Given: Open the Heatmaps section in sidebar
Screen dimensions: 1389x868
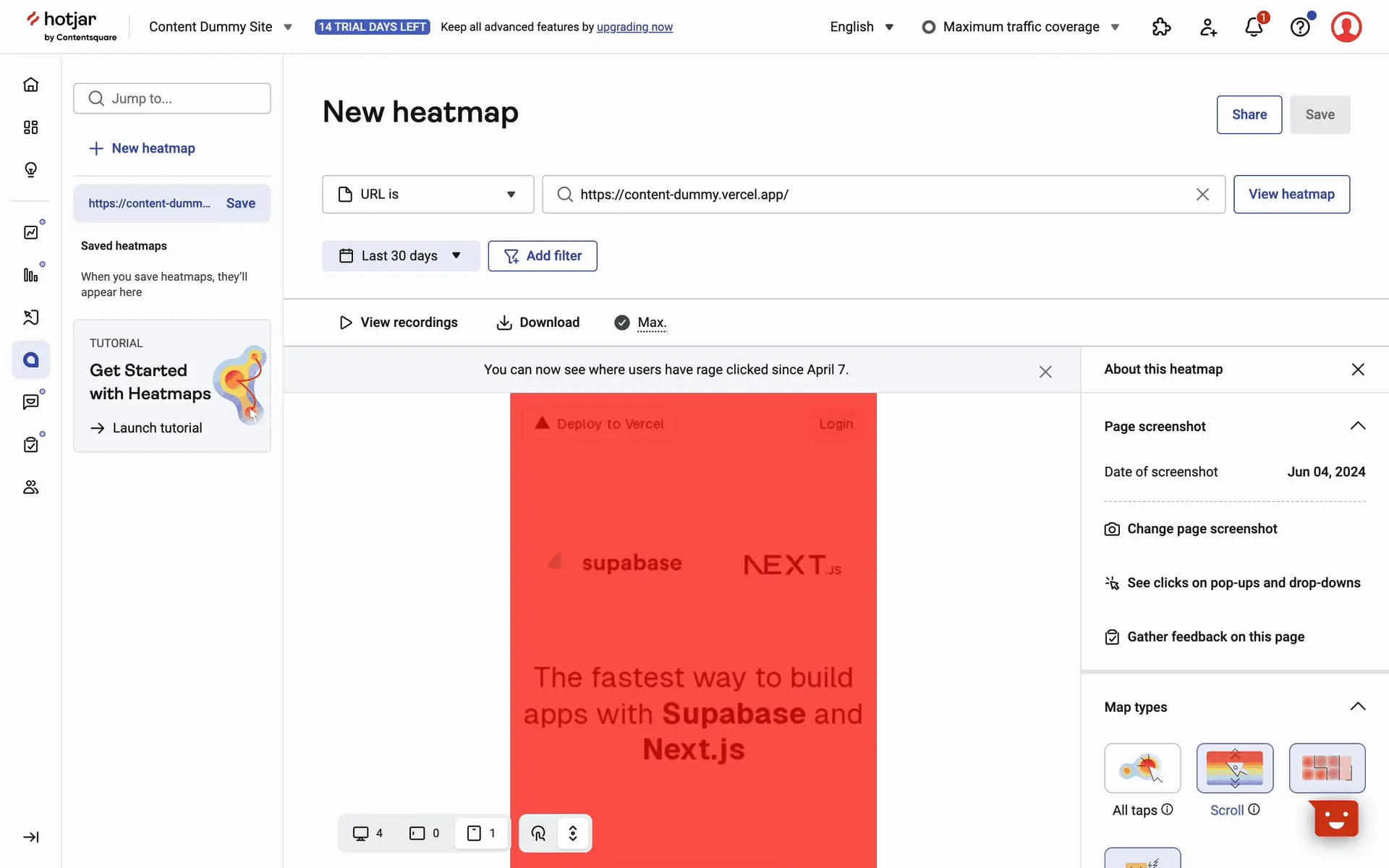Looking at the screenshot, I should pyautogui.click(x=30, y=359).
